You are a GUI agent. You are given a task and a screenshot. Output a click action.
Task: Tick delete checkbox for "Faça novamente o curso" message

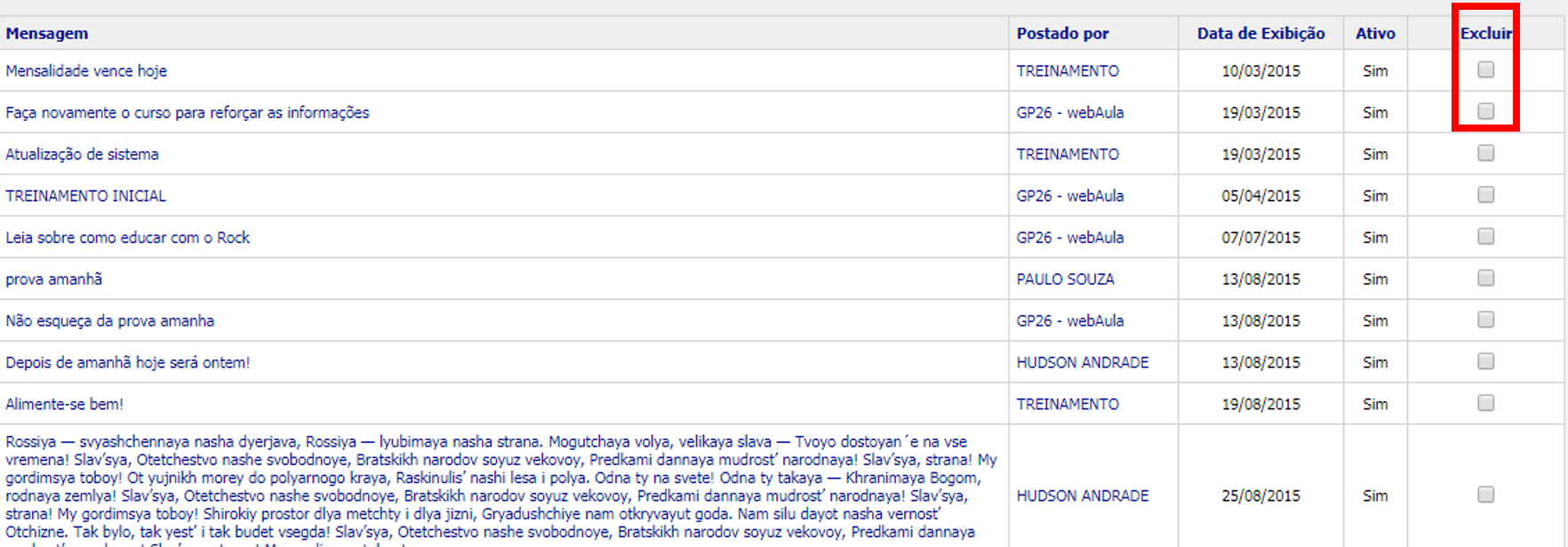tap(1485, 111)
